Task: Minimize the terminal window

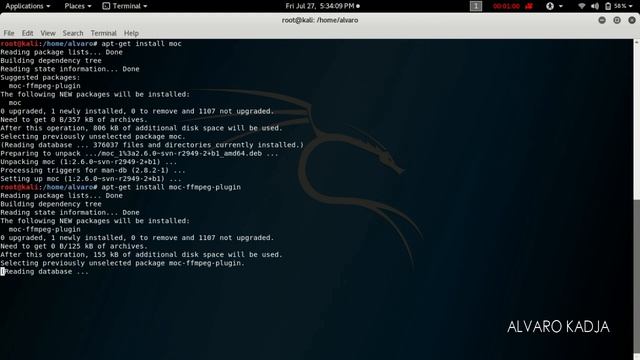Action: point(602,20)
